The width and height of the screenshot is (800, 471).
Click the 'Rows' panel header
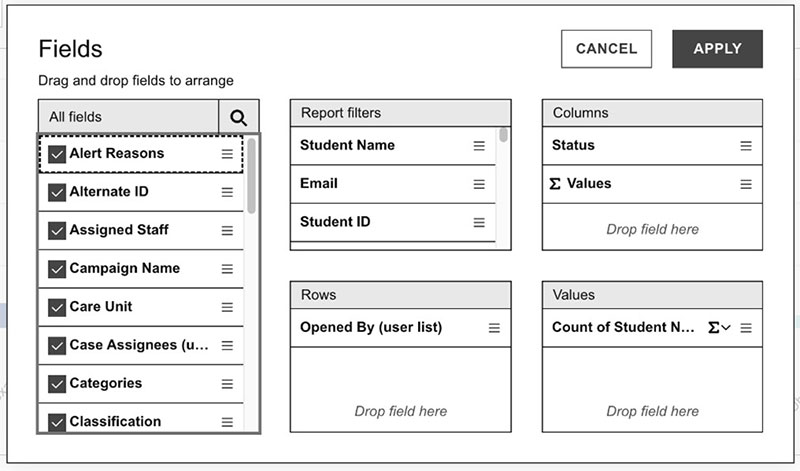[401, 295]
